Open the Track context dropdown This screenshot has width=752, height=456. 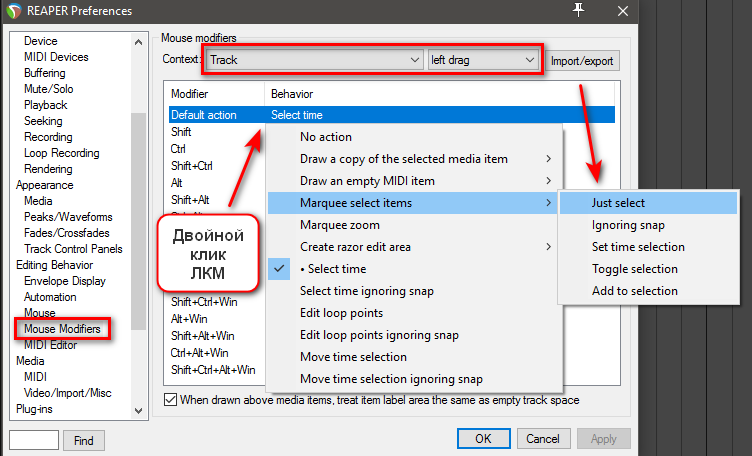pyautogui.click(x=315, y=60)
